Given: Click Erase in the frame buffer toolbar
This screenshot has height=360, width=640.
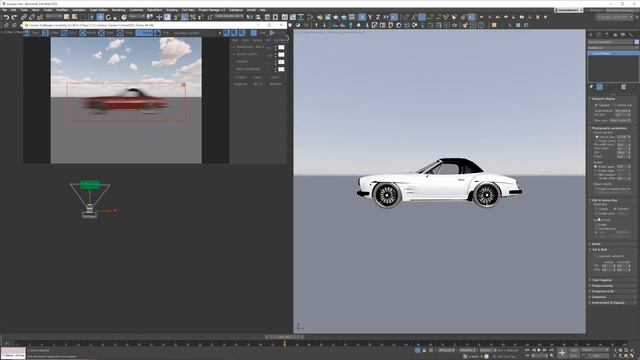Looking at the screenshot, I should (x=105, y=33).
